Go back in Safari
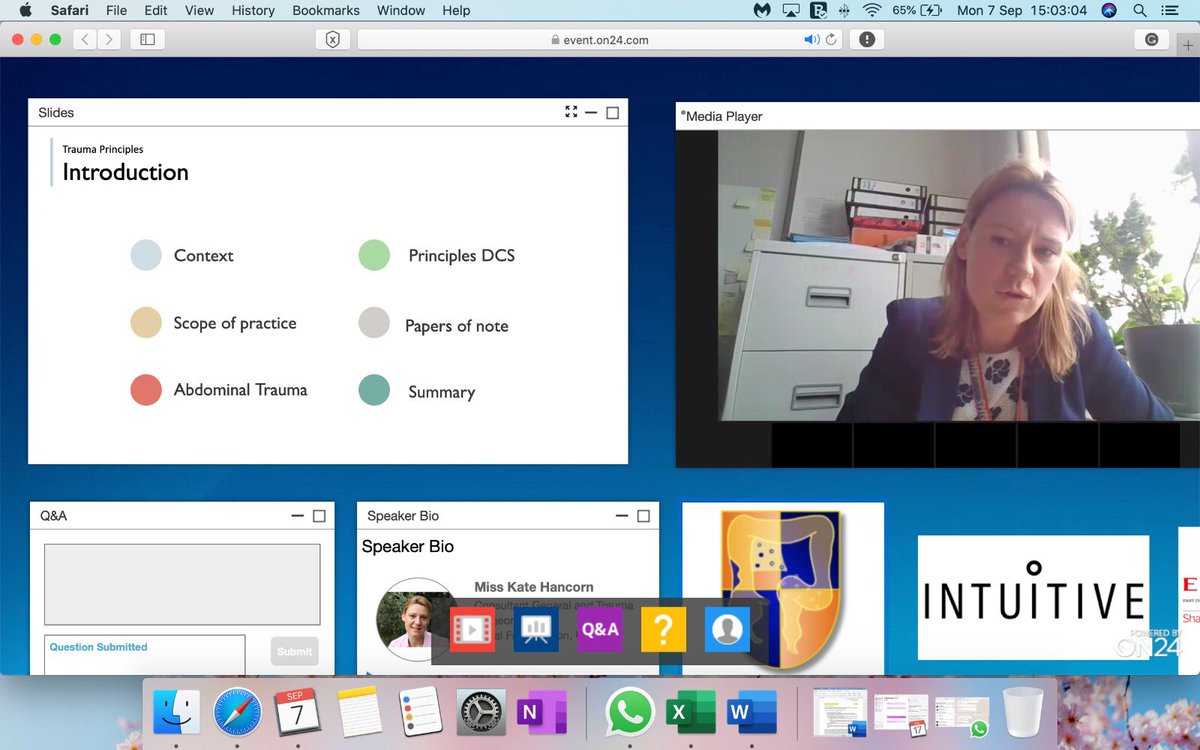Viewport: 1200px width, 750px height. click(x=84, y=39)
